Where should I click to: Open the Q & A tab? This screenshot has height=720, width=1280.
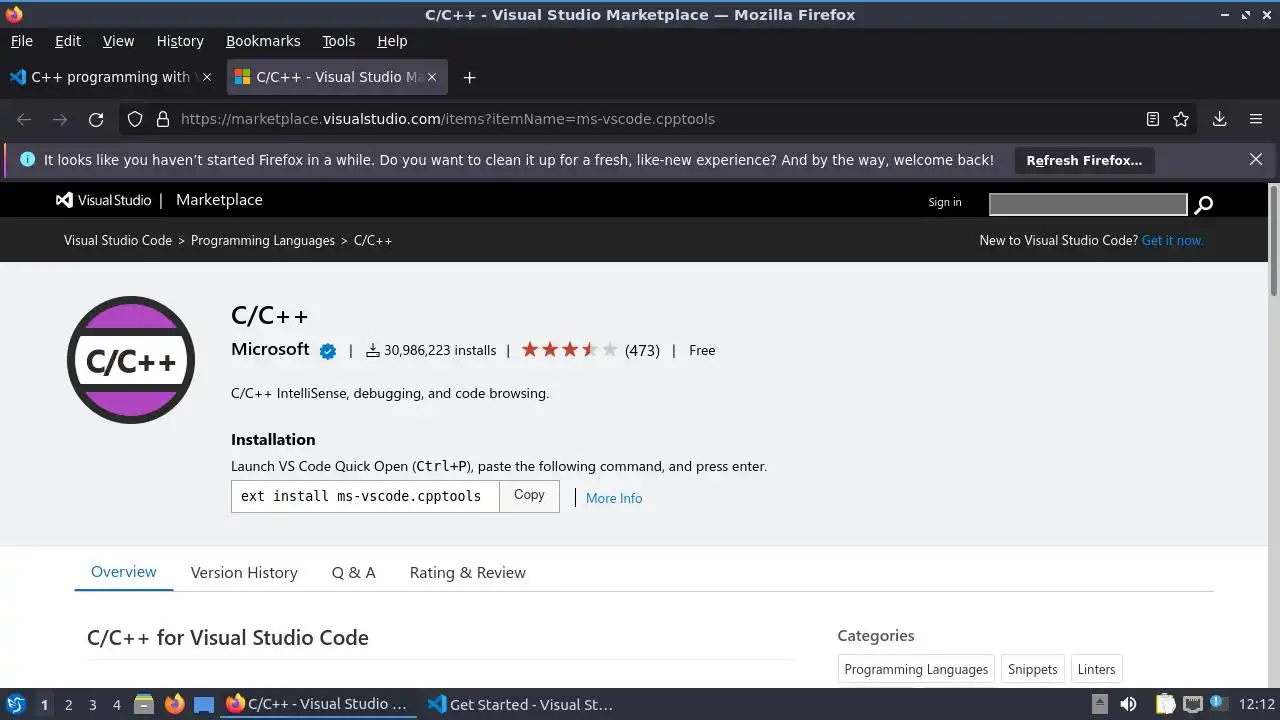[354, 573]
